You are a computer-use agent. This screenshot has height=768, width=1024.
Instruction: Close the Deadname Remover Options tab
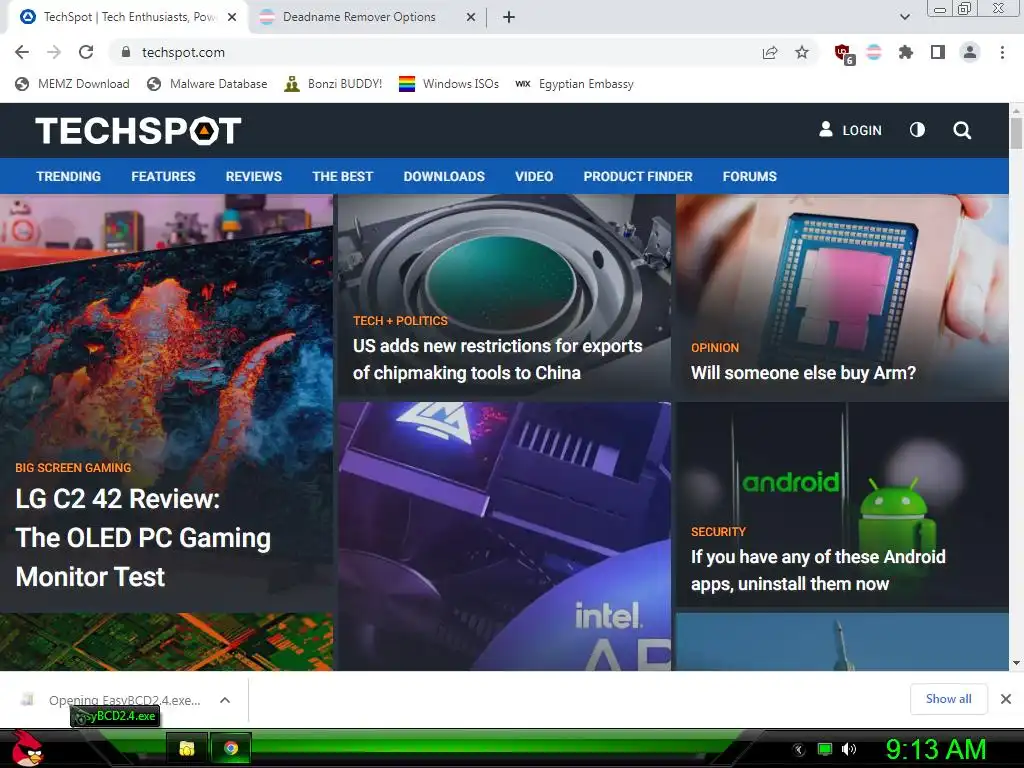471,17
